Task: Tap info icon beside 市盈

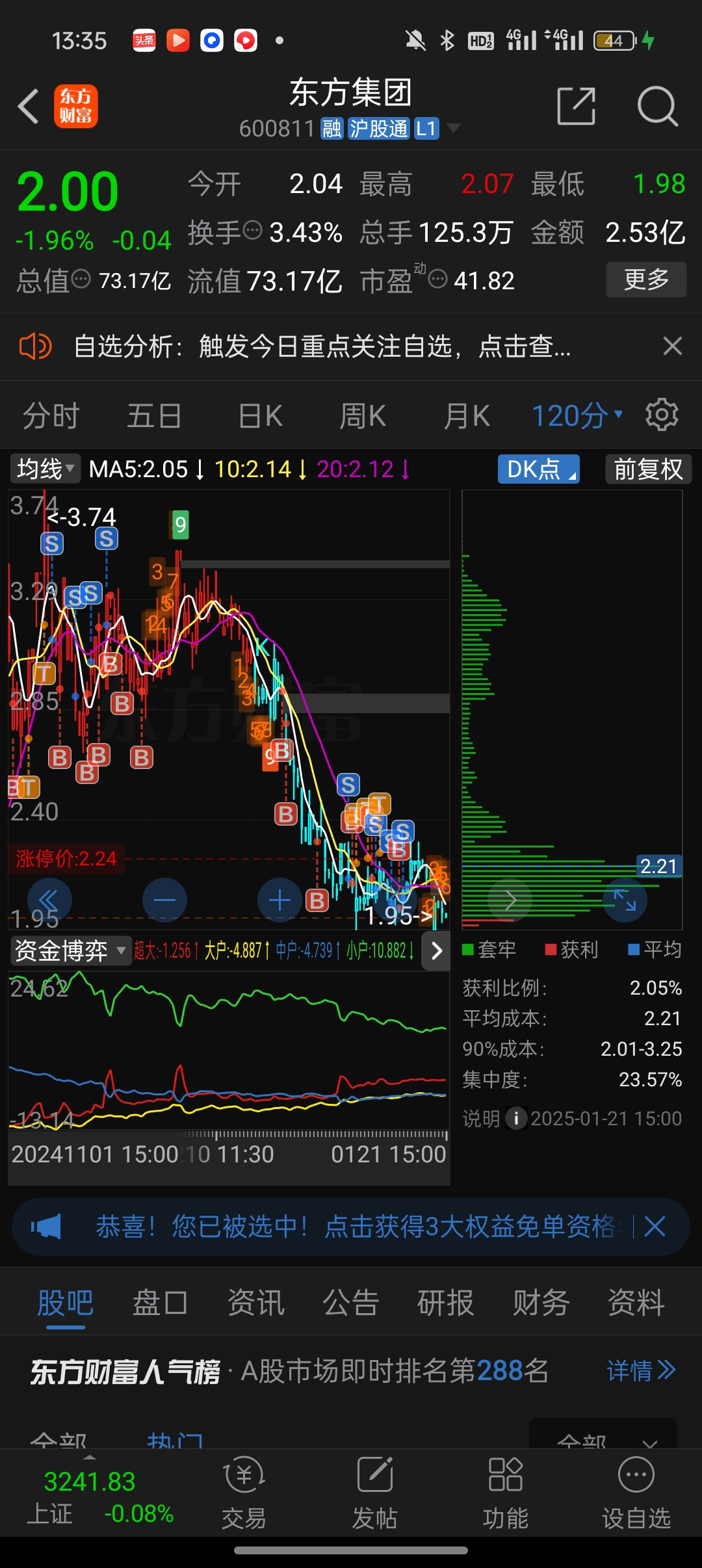Action: tap(438, 279)
